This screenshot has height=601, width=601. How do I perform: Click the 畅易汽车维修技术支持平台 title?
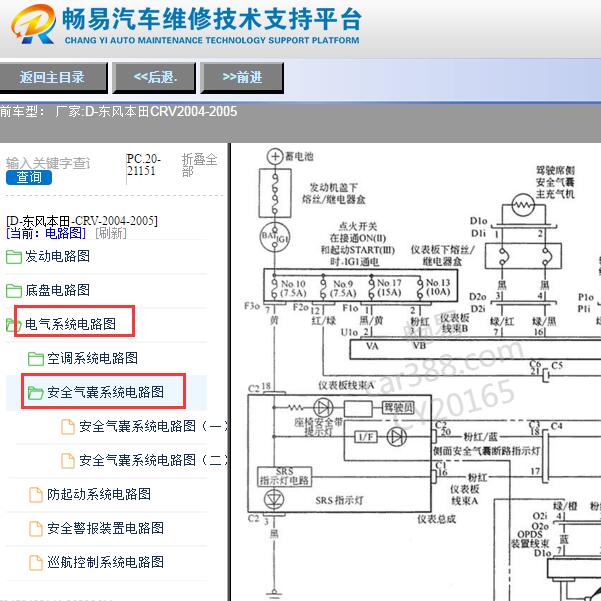212,19
